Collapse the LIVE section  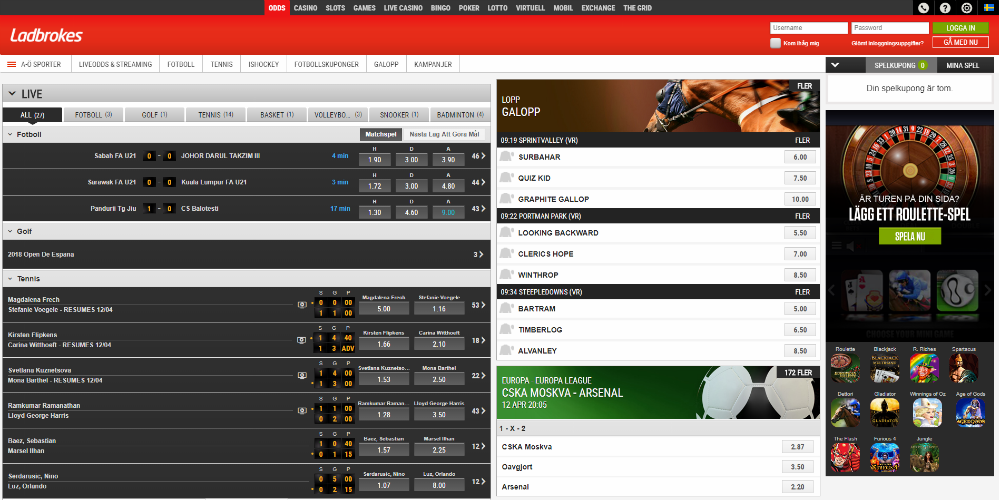pyautogui.click(x=12, y=94)
